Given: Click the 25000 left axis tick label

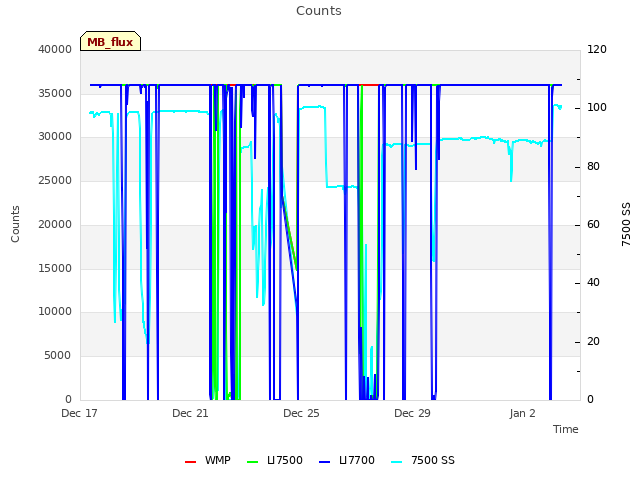Looking at the screenshot, I should (55, 180).
